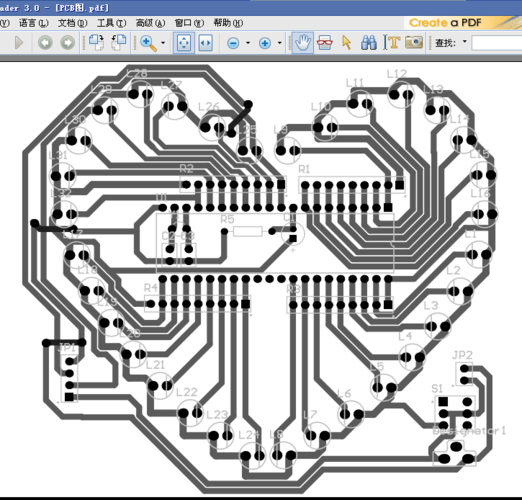Fit the whole page in the window

(x=184, y=43)
